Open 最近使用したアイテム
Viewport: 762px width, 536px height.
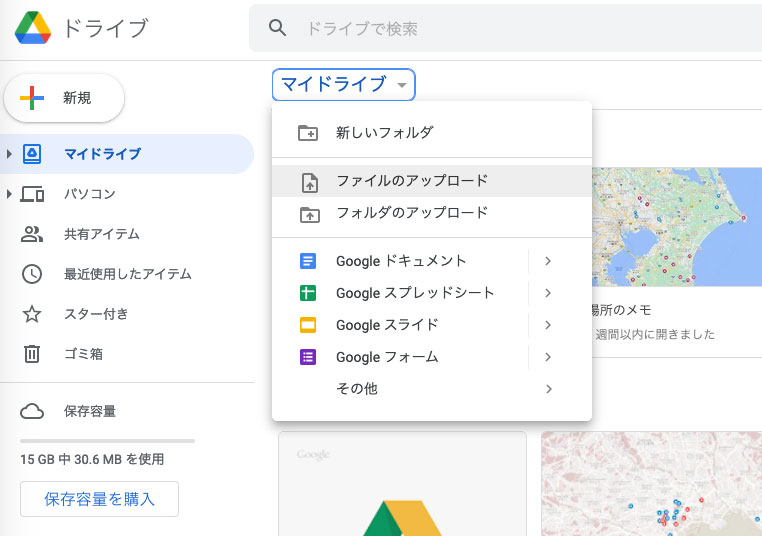[x=126, y=274]
